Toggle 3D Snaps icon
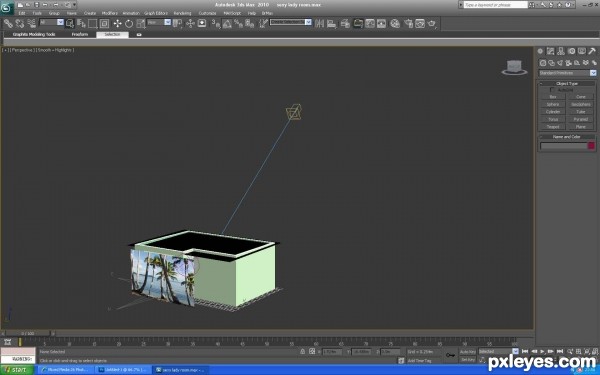Viewport: 600px width, 375px height. [215, 24]
